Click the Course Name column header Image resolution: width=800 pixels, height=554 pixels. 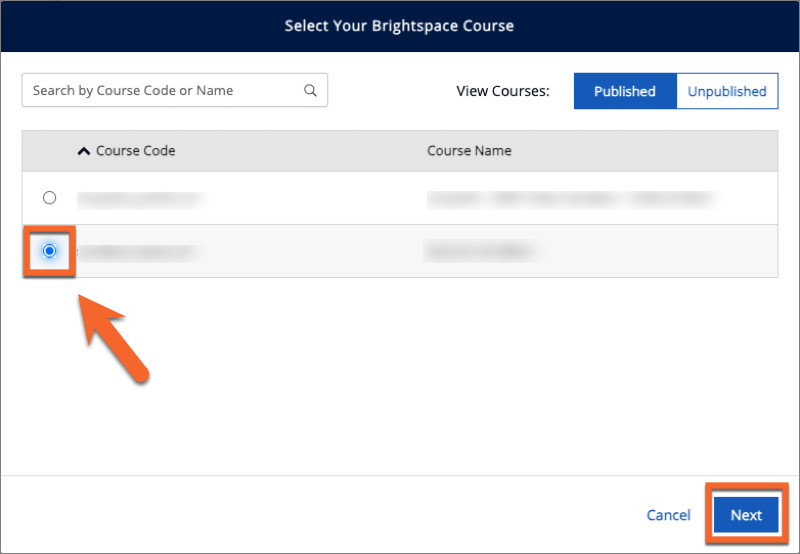pyautogui.click(x=469, y=151)
